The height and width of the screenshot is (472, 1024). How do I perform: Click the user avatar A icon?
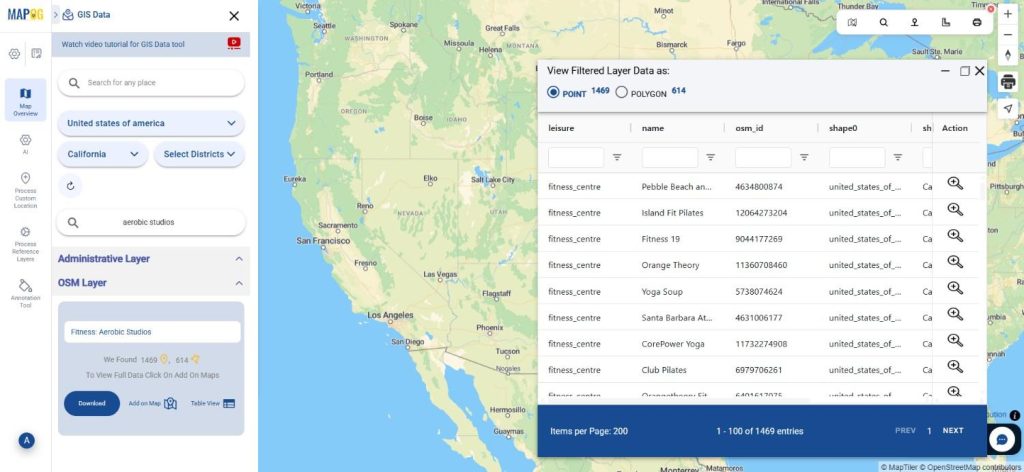pyautogui.click(x=27, y=441)
